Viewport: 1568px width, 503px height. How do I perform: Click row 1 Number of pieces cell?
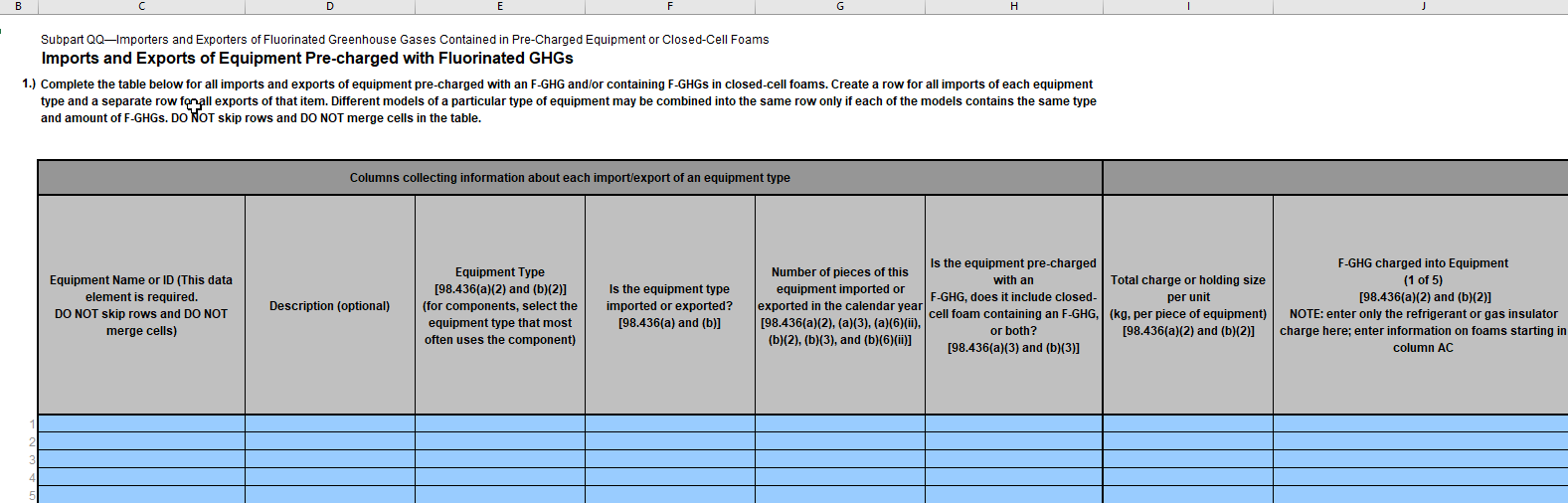(840, 423)
